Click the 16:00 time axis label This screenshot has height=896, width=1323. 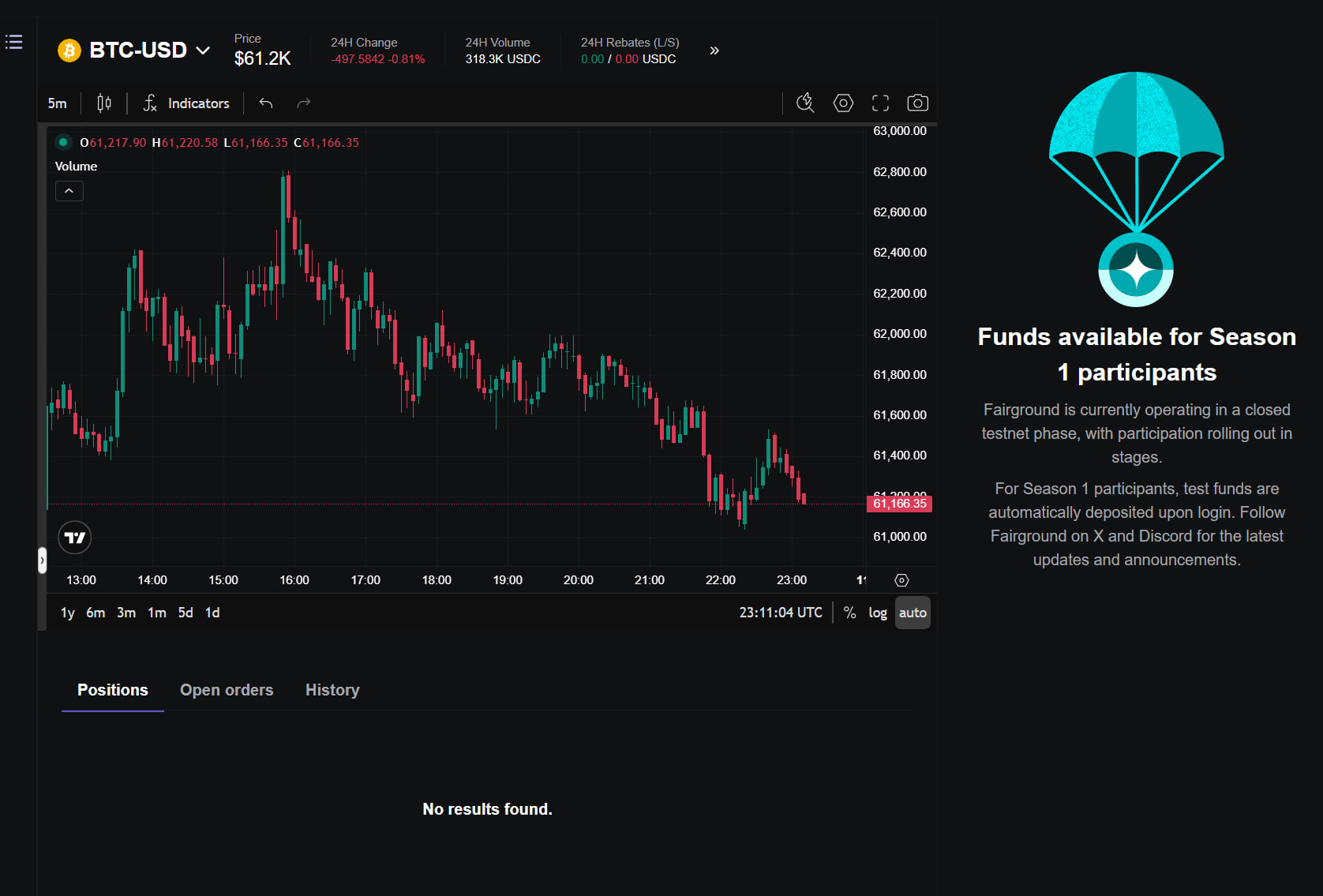pyautogui.click(x=294, y=580)
